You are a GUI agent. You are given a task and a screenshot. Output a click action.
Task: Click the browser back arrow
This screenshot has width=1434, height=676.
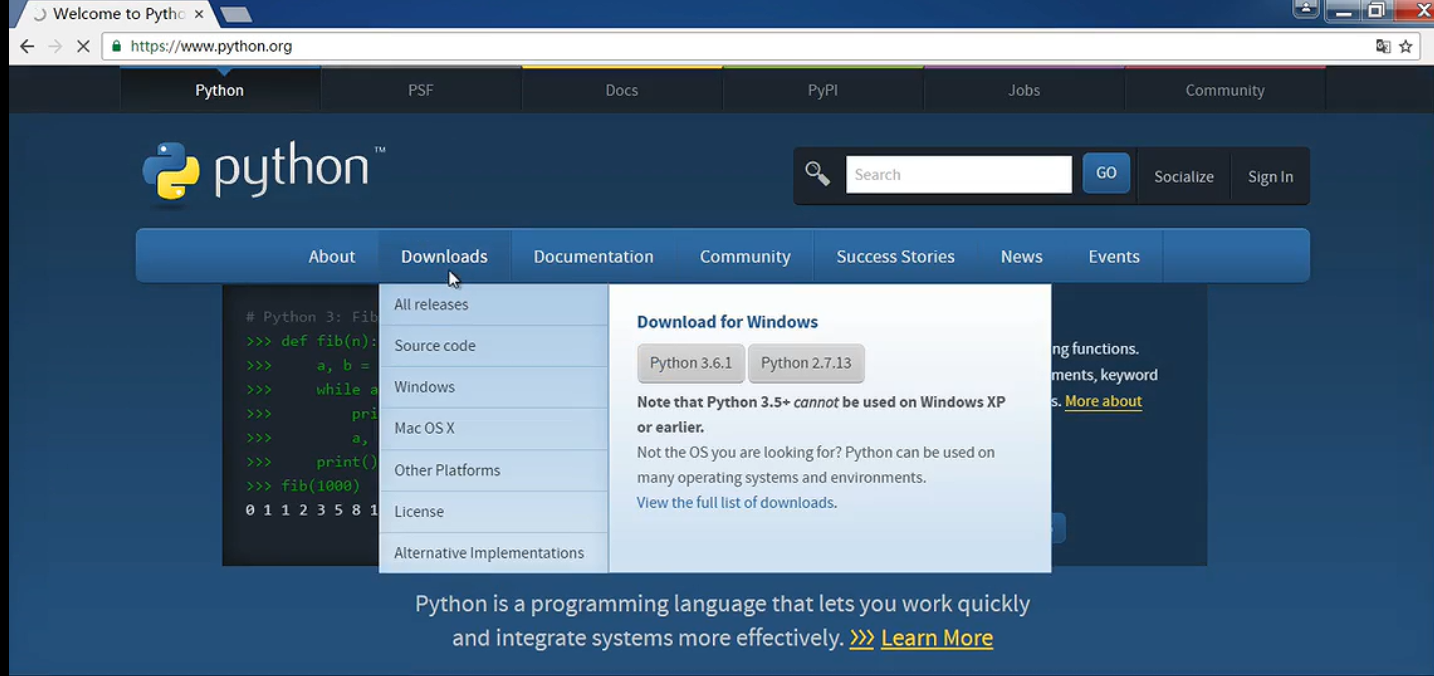[27, 46]
